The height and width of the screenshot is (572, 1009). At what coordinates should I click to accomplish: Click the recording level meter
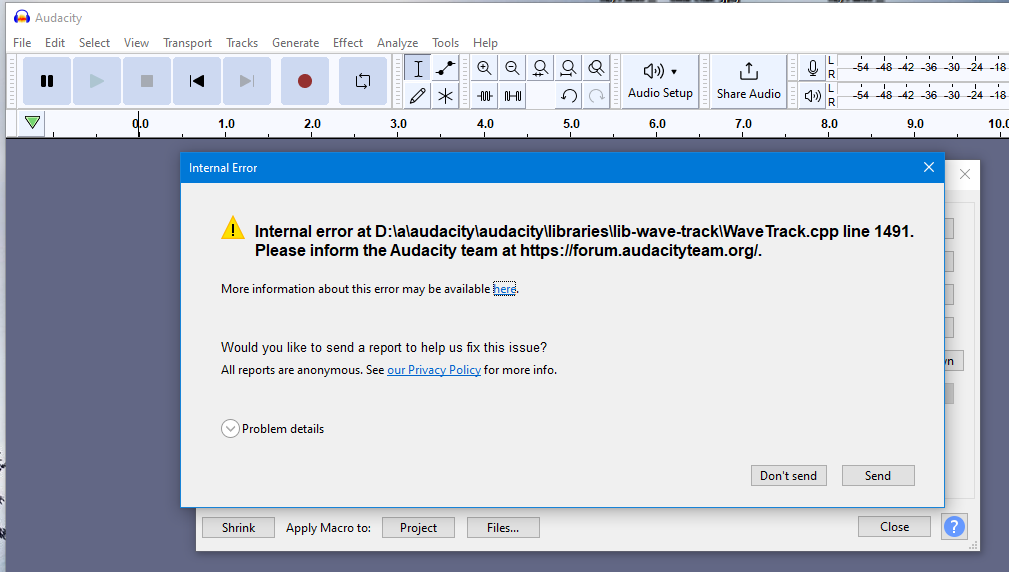coord(923,67)
